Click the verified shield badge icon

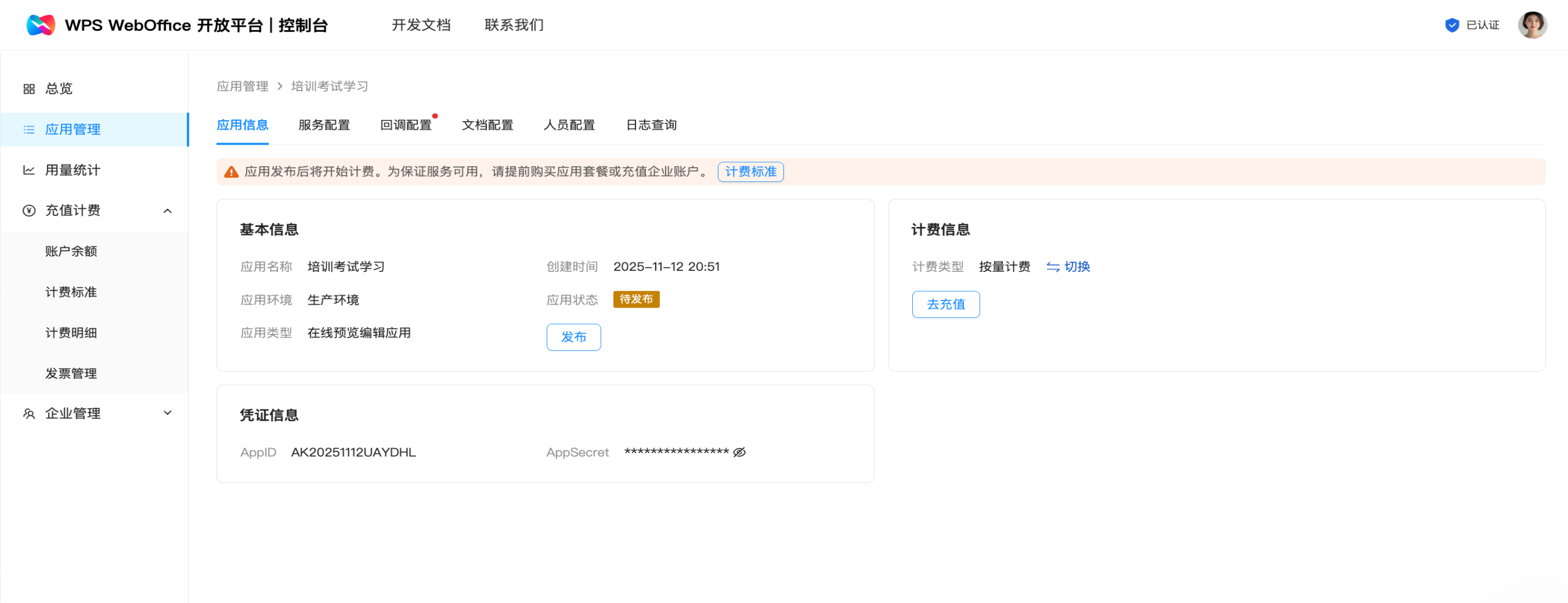tap(1452, 25)
